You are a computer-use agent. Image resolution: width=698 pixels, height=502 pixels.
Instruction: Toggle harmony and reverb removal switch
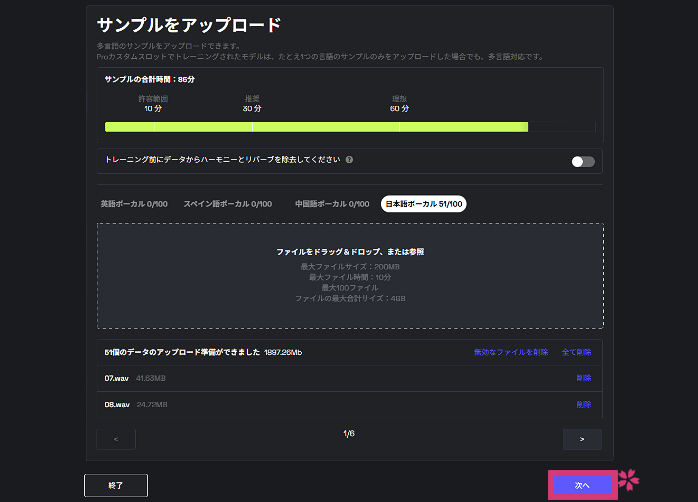click(582, 161)
